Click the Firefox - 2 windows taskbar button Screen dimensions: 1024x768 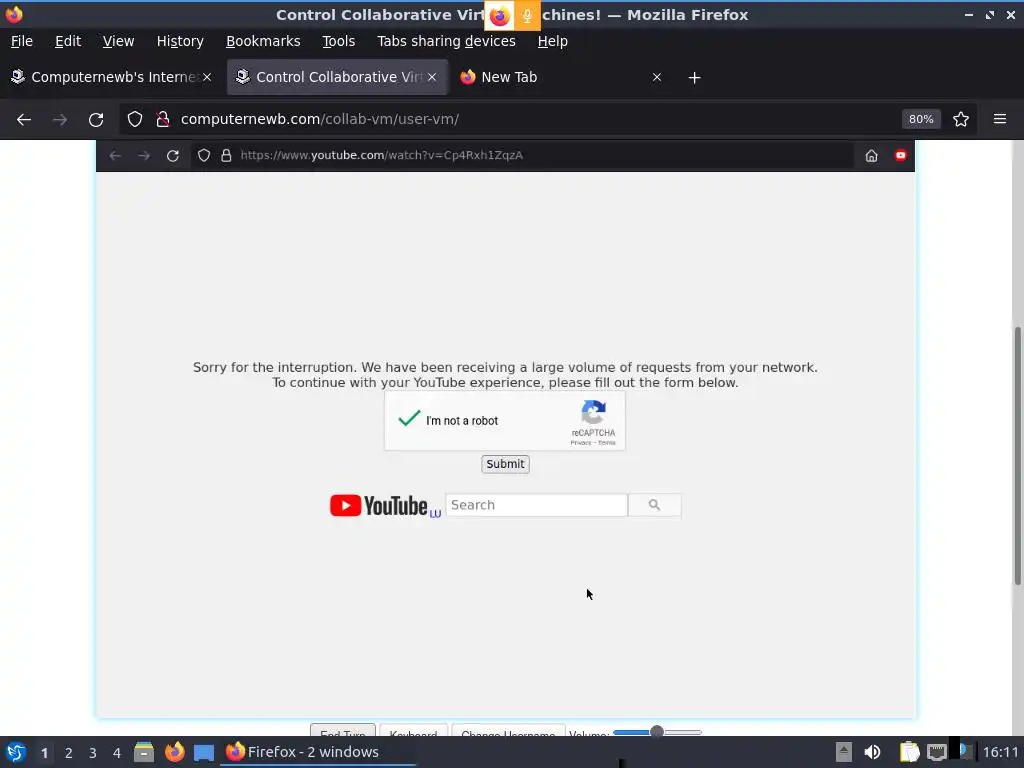click(317, 752)
